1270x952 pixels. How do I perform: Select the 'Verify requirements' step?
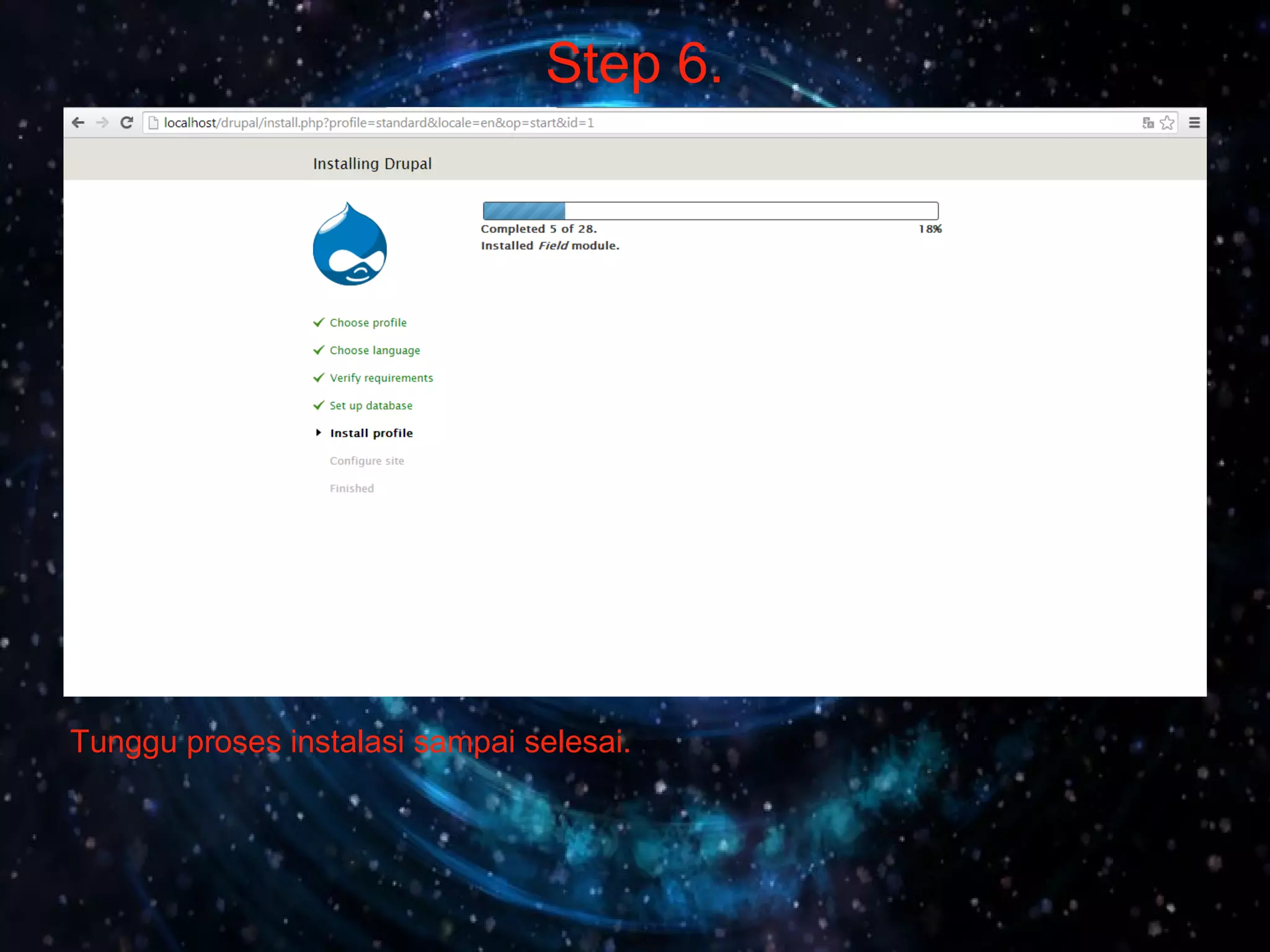coord(381,378)
